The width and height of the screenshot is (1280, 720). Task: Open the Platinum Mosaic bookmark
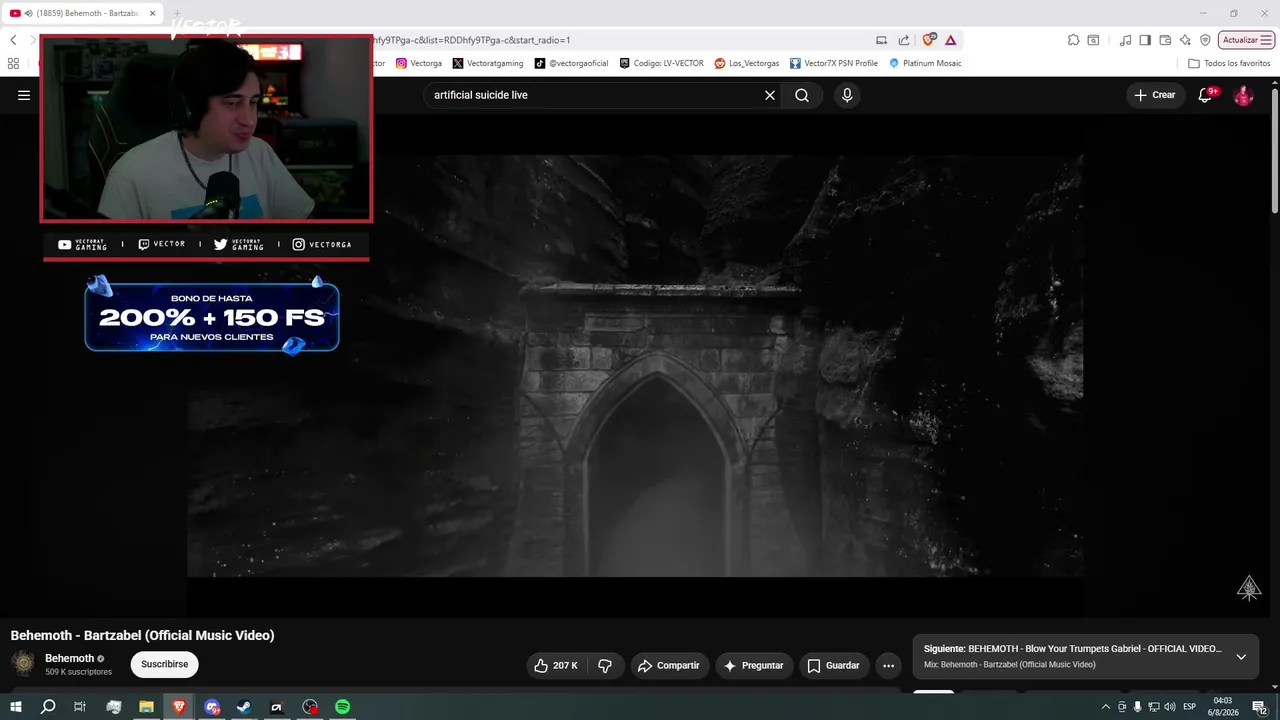point(925,63)
